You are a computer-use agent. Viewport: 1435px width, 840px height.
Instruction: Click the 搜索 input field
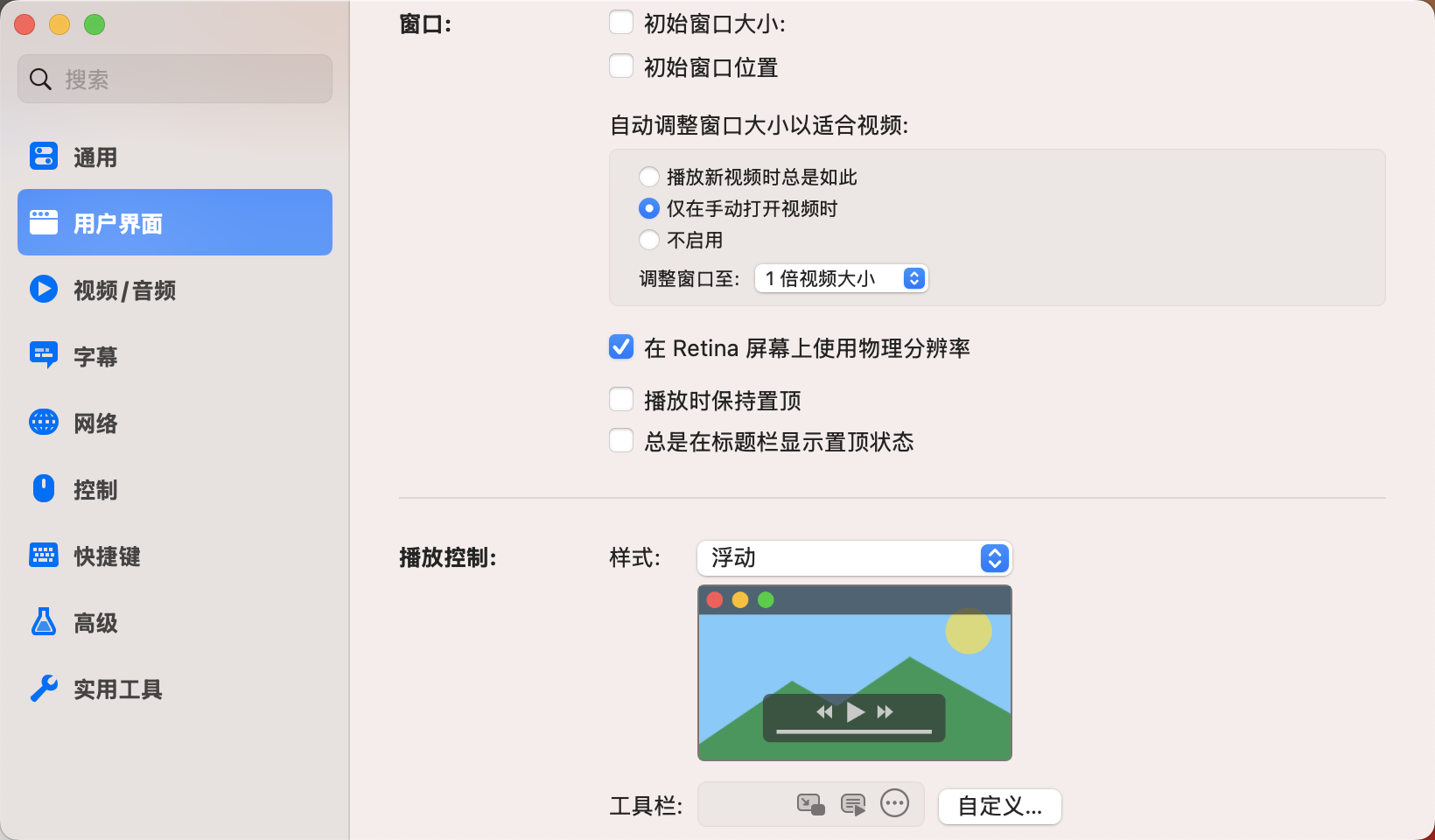174,79
